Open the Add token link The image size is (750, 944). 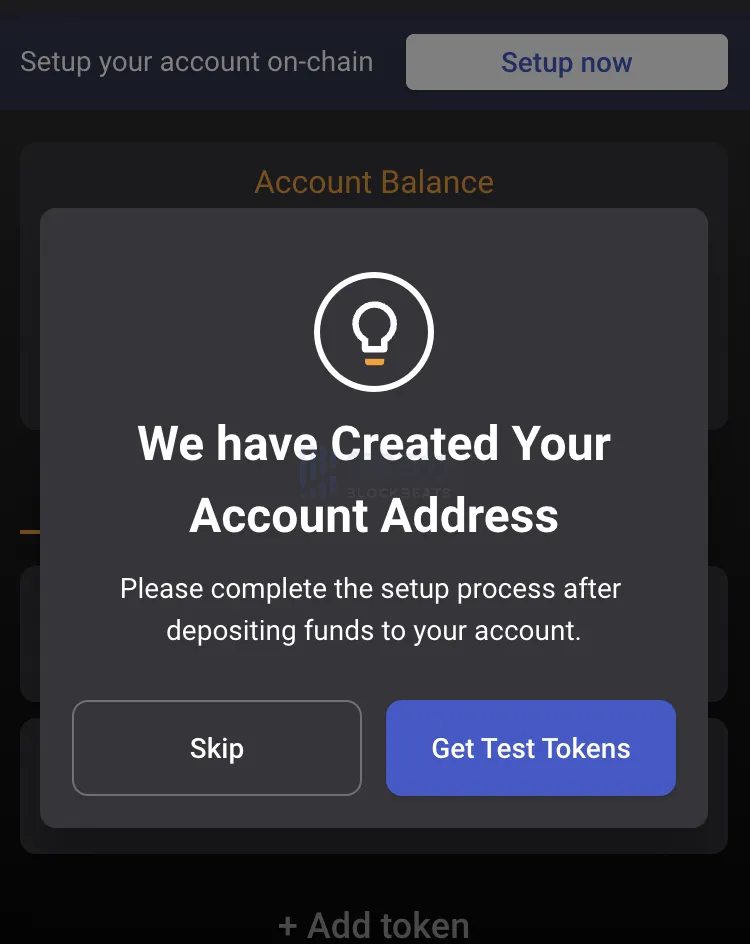pyautogui.click(x=374, y=925)
